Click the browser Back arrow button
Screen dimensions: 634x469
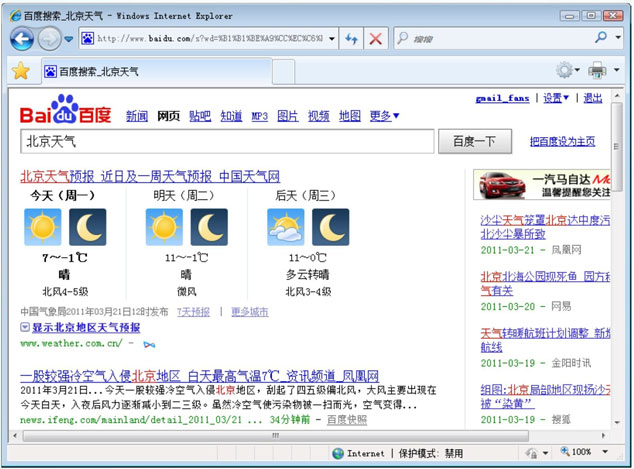coord(22,38)
